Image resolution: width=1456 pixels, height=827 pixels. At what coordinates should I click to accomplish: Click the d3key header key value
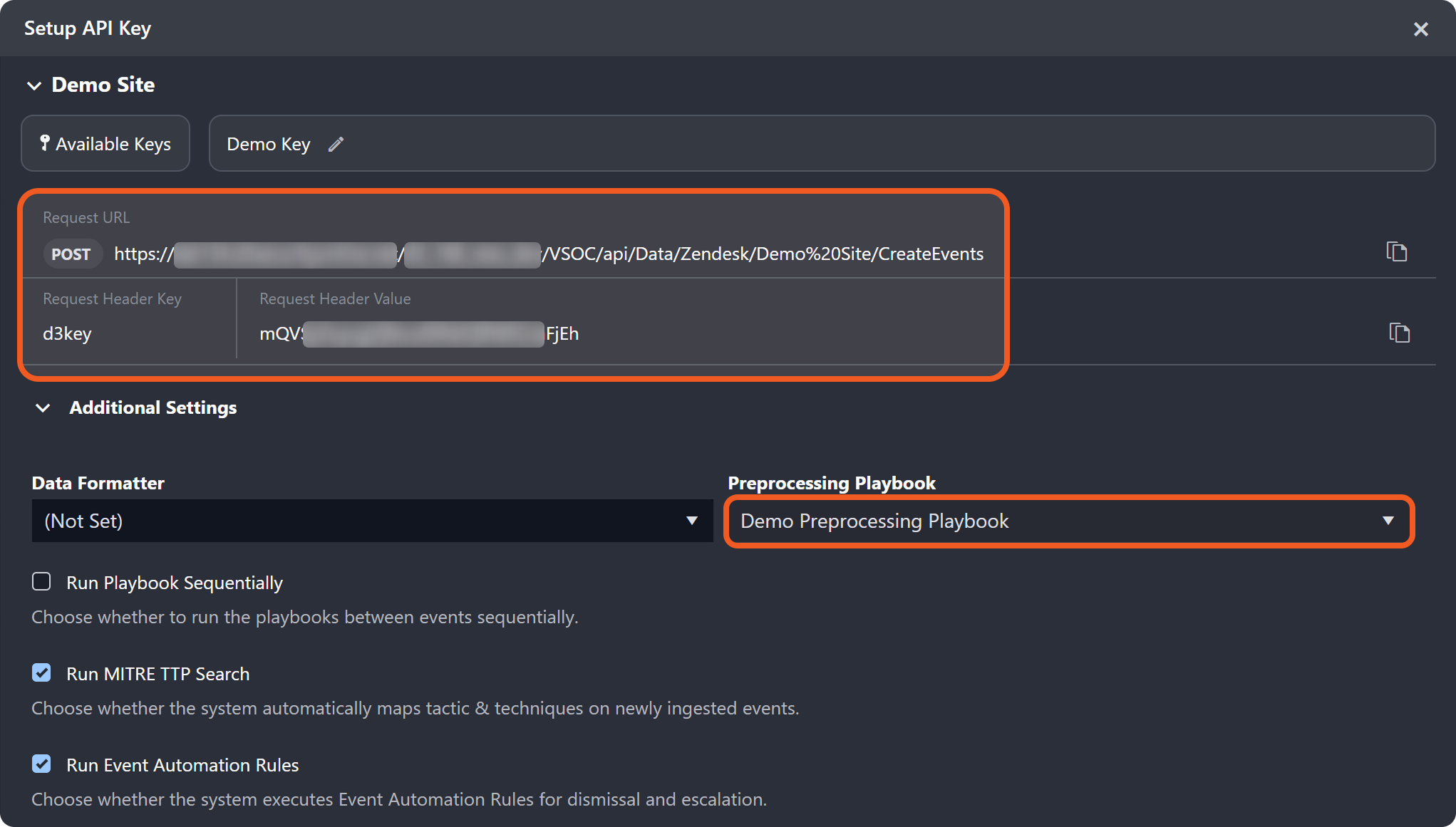pyautogui.click(x=67, y=333)
